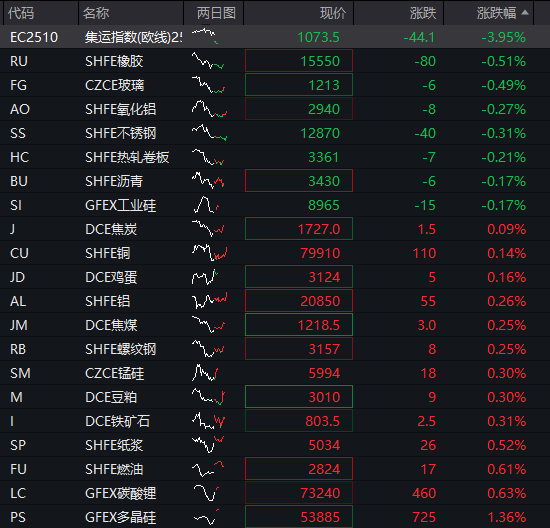Click CZCE玻璃 name
Screen dimensions: 550x528
114,85
